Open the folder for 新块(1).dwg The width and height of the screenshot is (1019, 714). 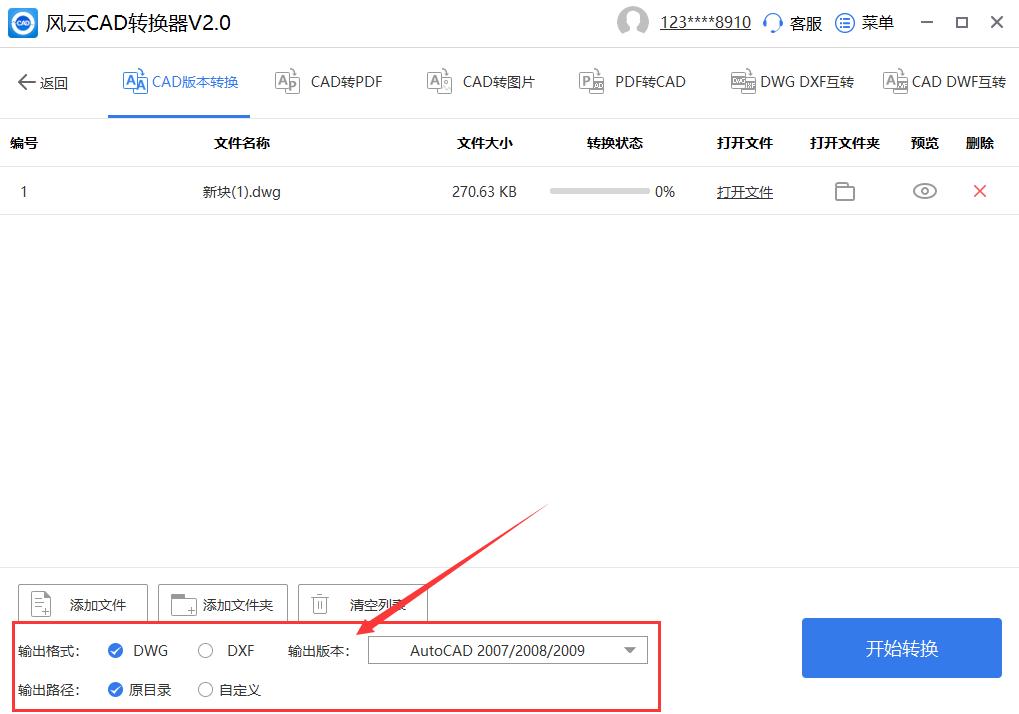coord(844,190)
